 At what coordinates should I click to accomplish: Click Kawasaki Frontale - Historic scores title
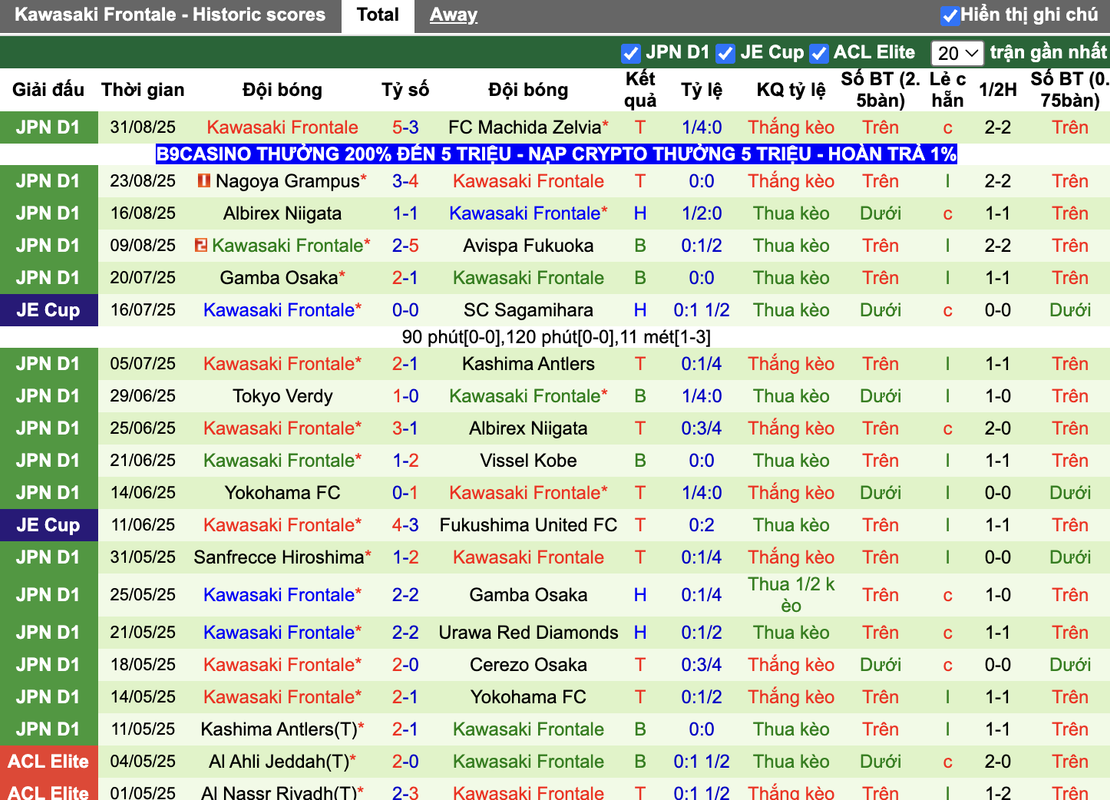click(x=170, y=15)
